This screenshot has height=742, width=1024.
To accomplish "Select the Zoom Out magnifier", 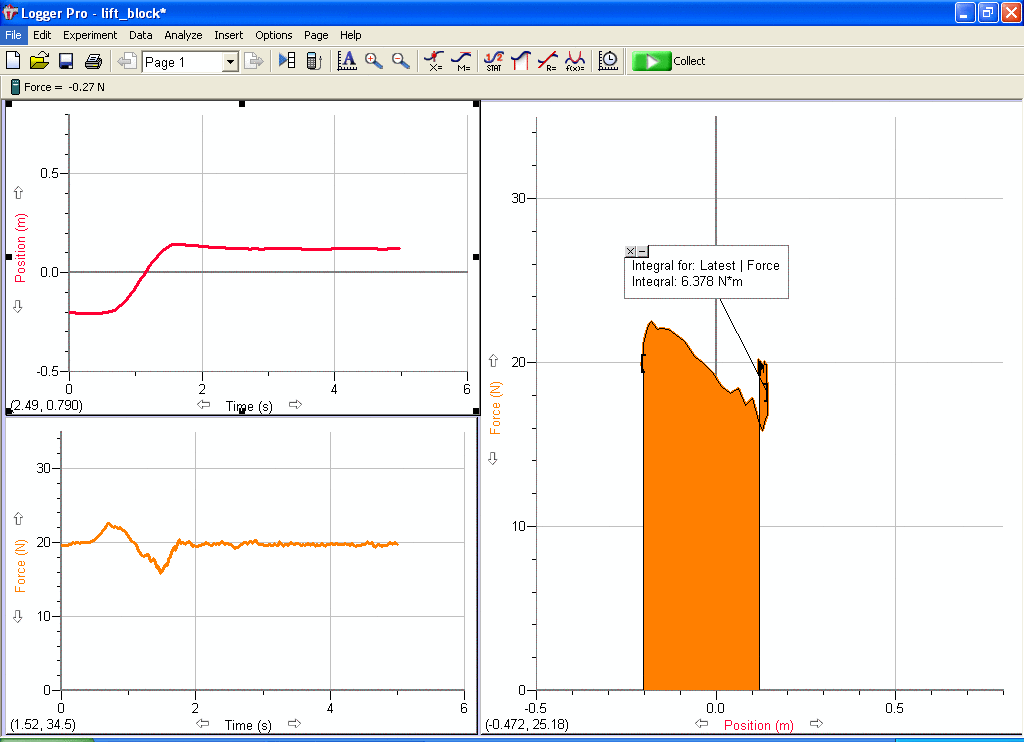I will pos(400,61).
